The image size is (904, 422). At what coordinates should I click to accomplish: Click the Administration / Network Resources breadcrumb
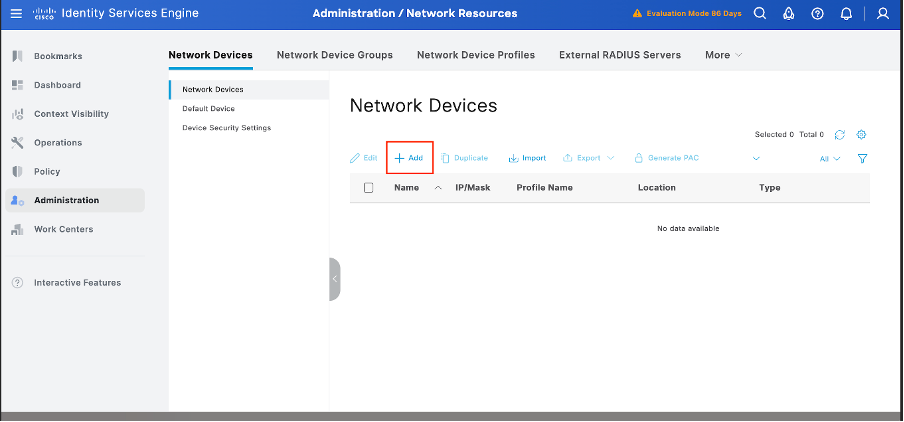coord(415,13)
